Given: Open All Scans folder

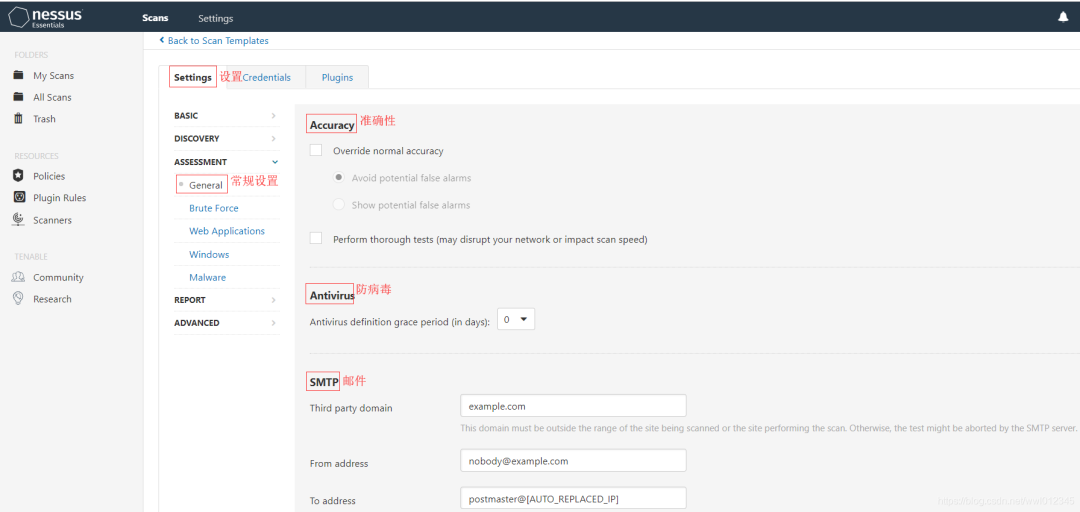Looking at the screenshot, I should point(52,97).
